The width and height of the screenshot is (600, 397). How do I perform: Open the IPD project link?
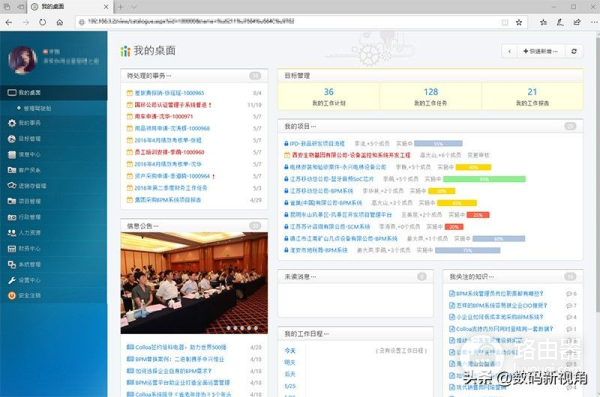[317, 144]
